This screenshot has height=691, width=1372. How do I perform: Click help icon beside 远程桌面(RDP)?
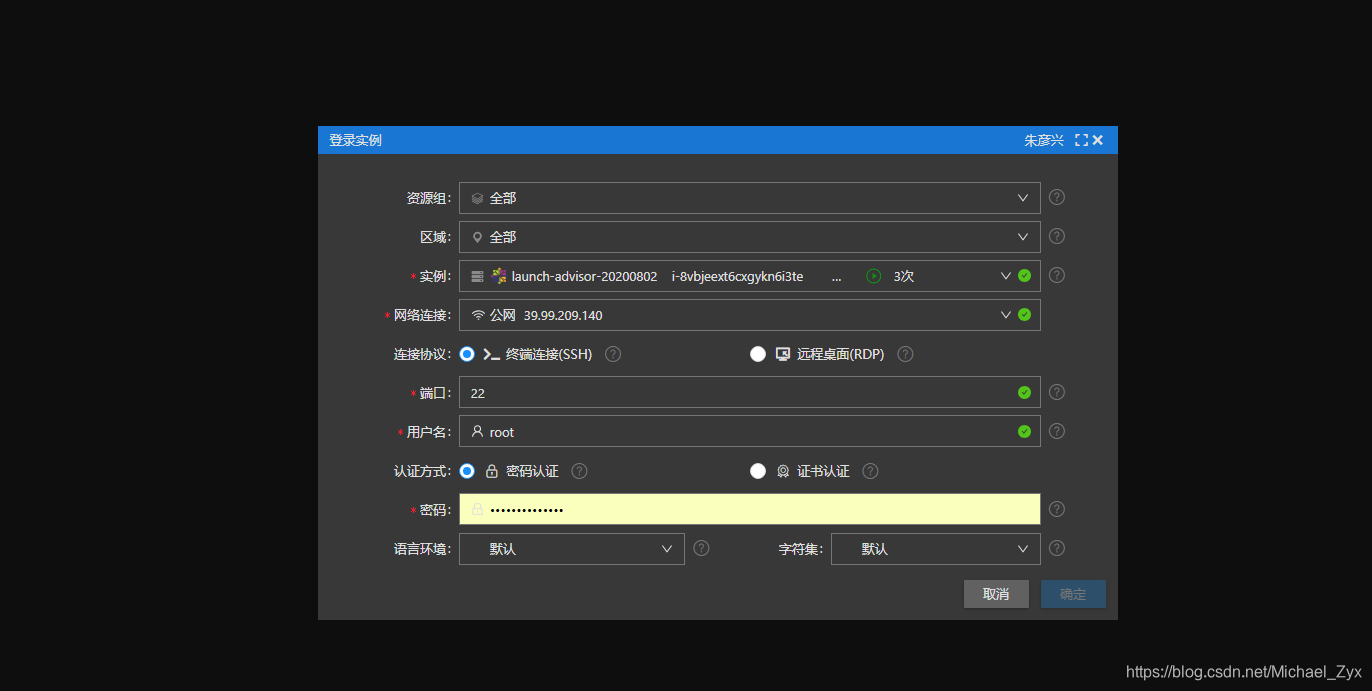tap(905, 354)
